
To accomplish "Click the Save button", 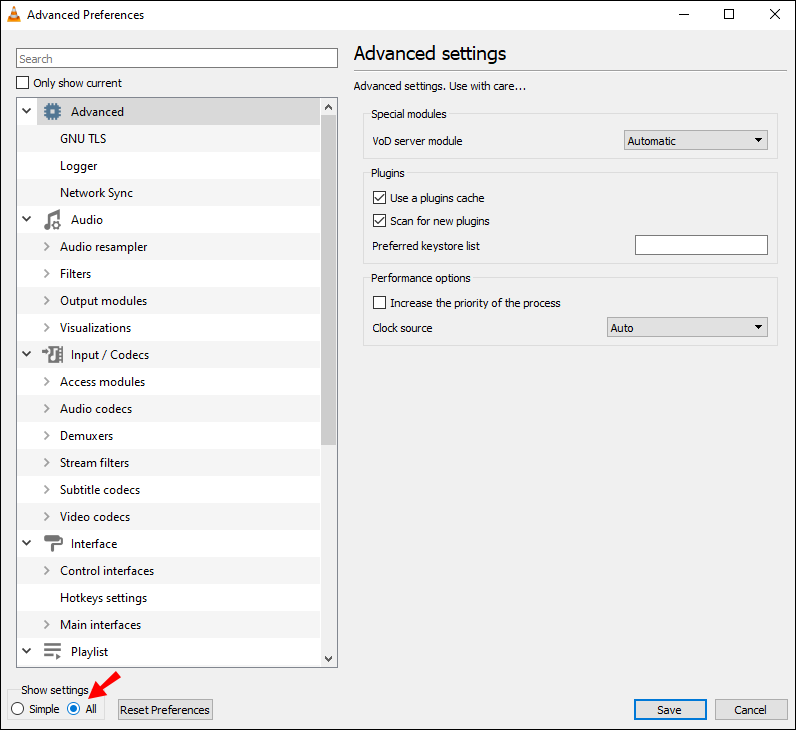I will pos(669,710).
